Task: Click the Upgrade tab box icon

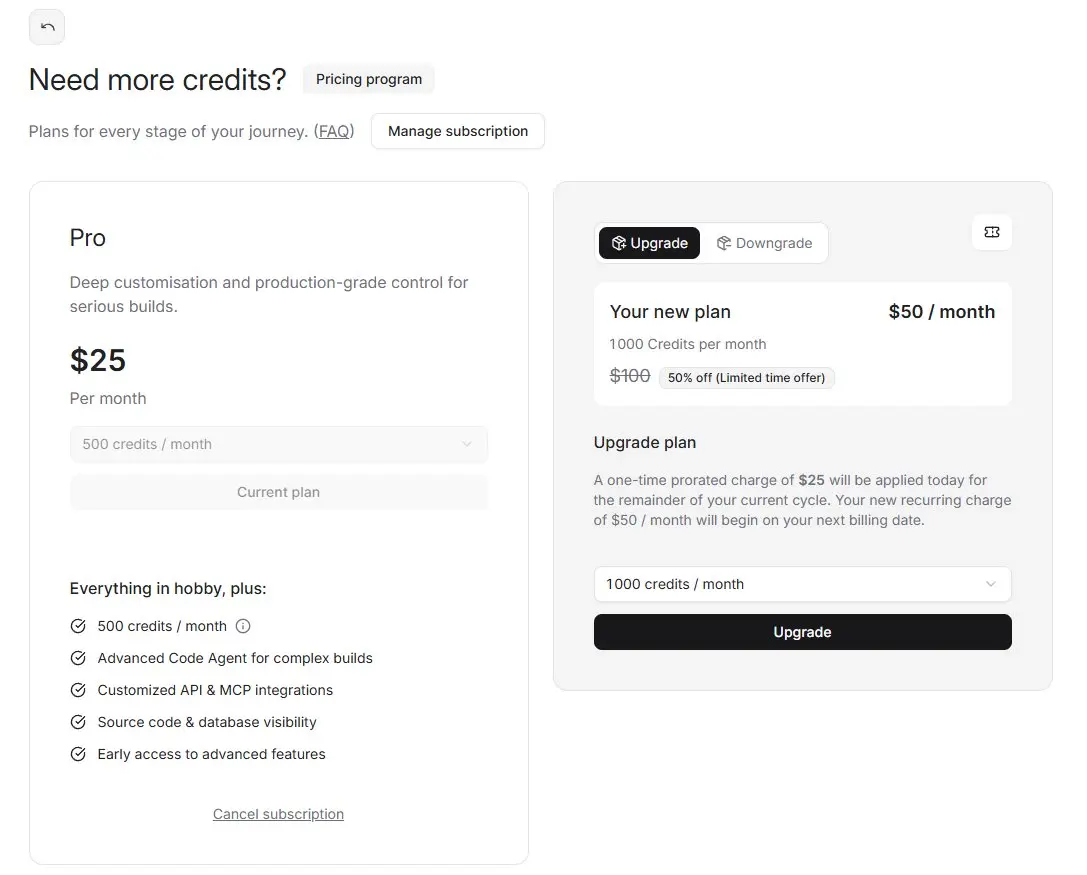Action: coord(618,243)
